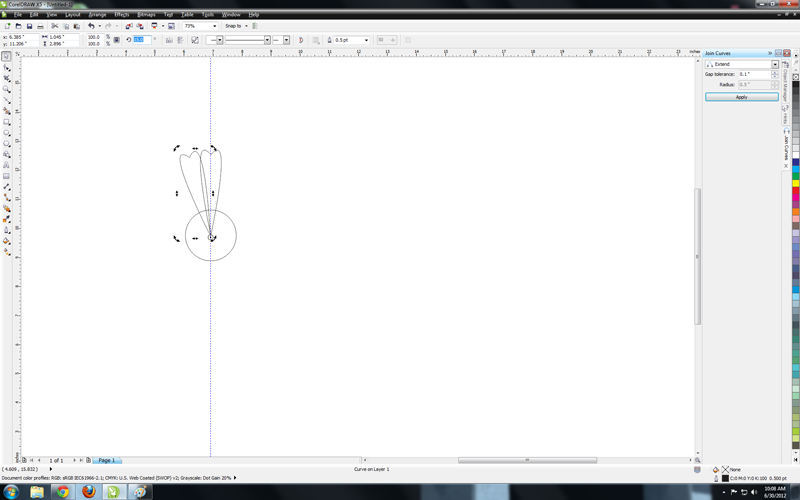Cut the selected object
This screenshot has height=500, width=800.
coord(55,26)
